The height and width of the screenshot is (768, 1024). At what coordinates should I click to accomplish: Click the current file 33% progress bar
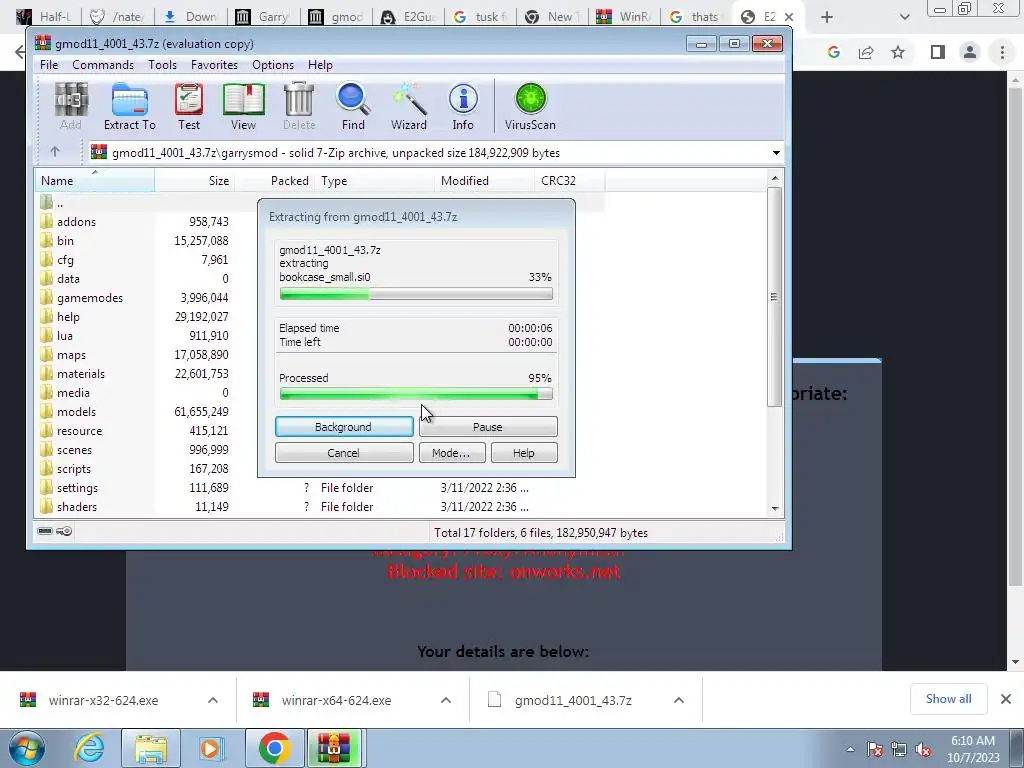(416, 295)
